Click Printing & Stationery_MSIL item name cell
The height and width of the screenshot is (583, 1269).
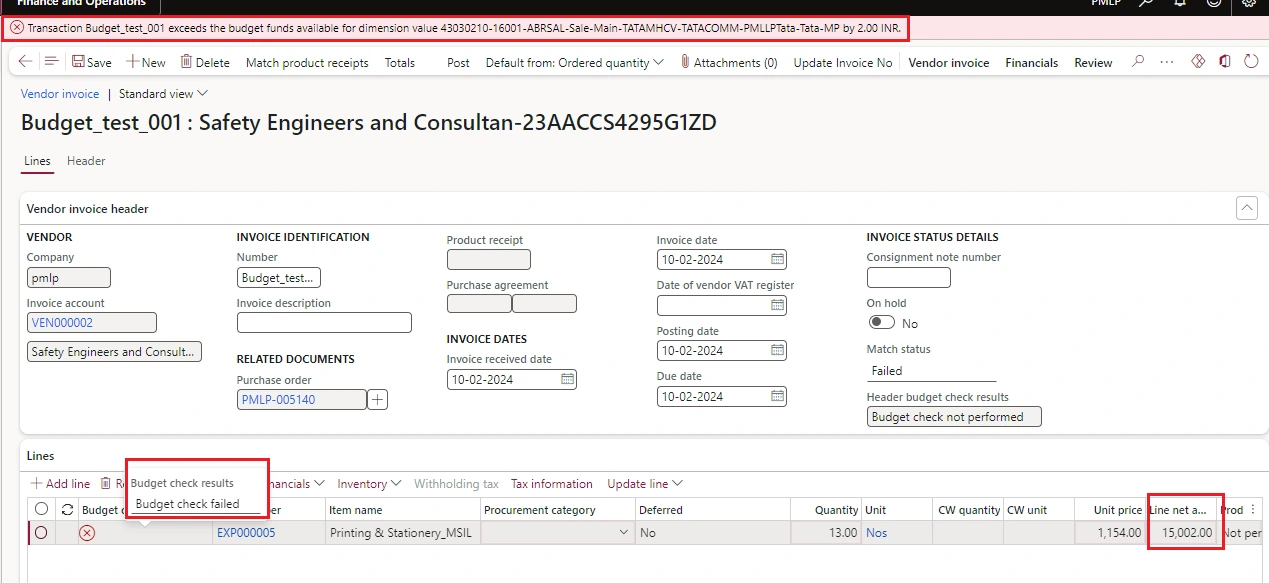[403, 533]
